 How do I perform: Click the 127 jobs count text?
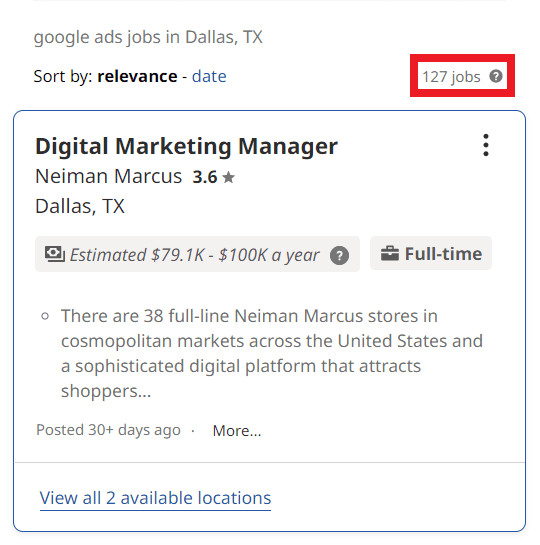(451, 76)
